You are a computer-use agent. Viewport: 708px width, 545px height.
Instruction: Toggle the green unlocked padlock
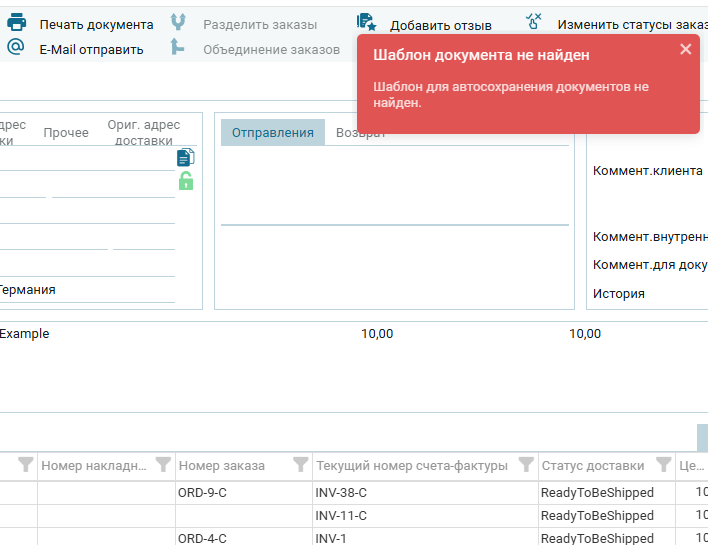point(185,181)
